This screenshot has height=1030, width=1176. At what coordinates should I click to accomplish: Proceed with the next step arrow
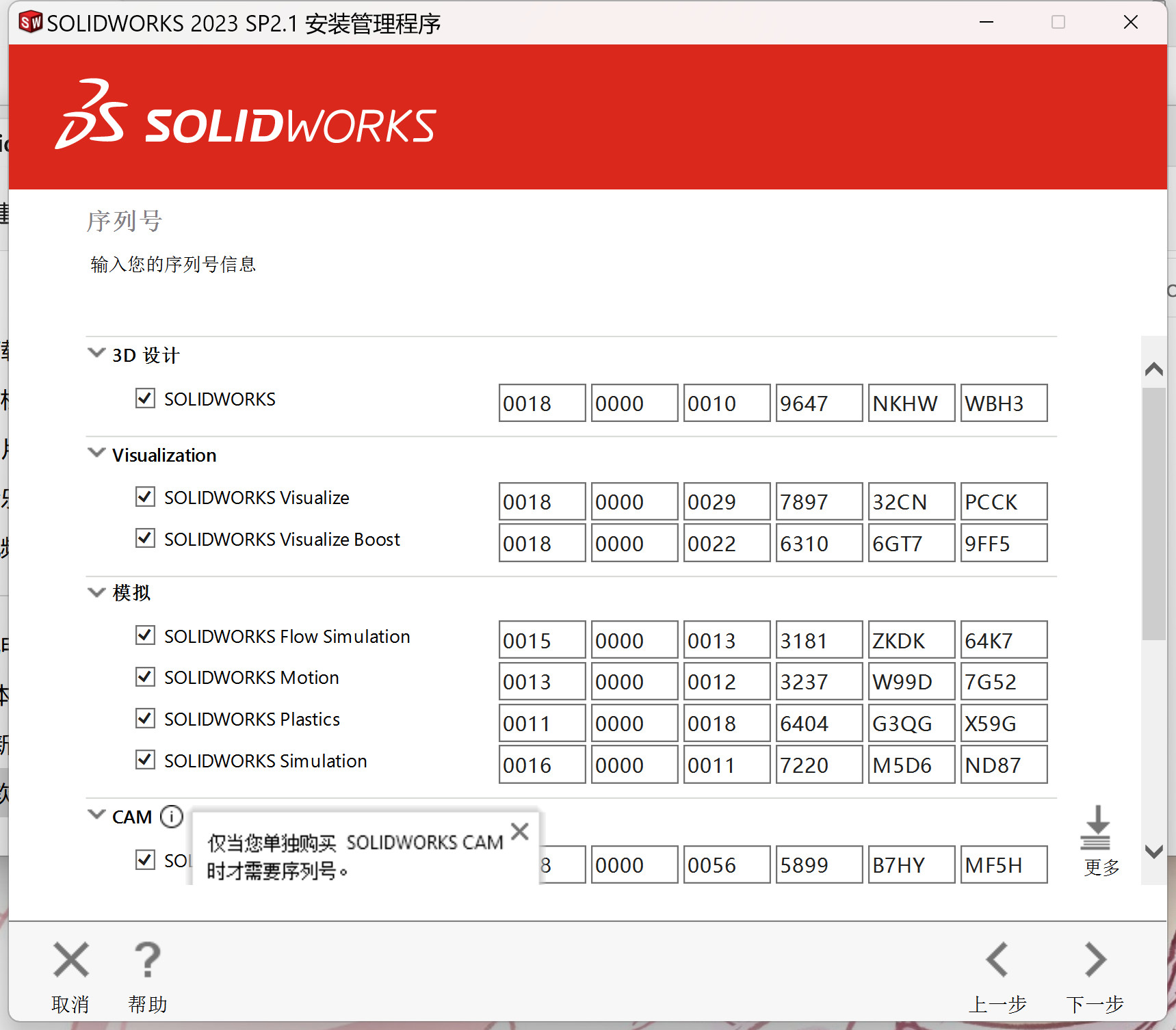1095,960
